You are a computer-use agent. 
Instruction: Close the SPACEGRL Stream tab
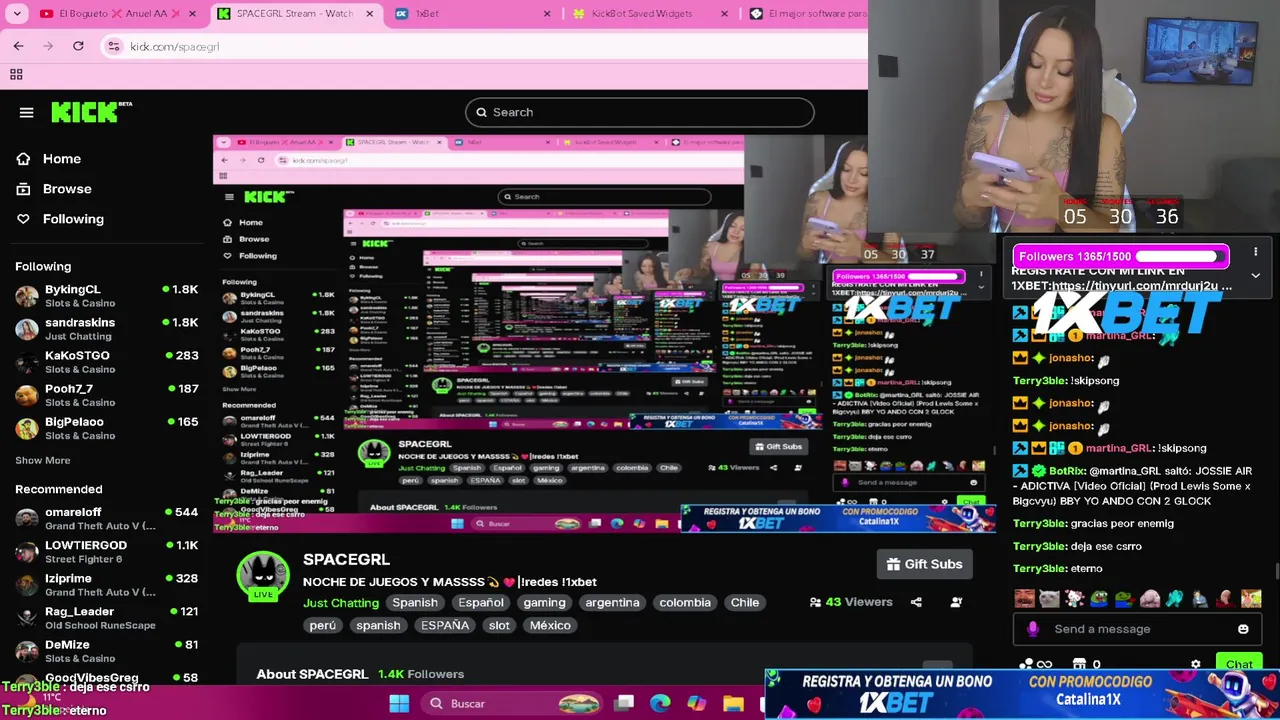click(x=370, y=14)
